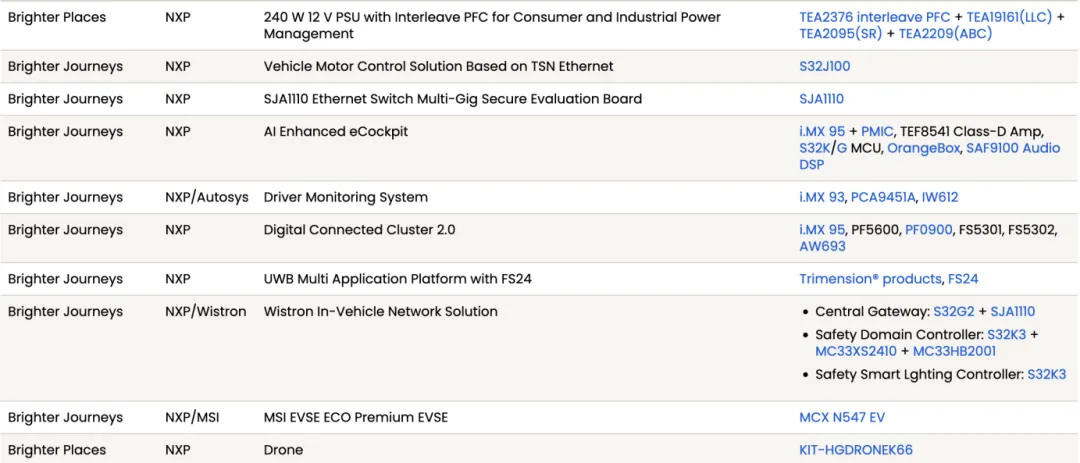
Task: Open the TEA2376 interleave PFC link
Action: tap(875, 17)
